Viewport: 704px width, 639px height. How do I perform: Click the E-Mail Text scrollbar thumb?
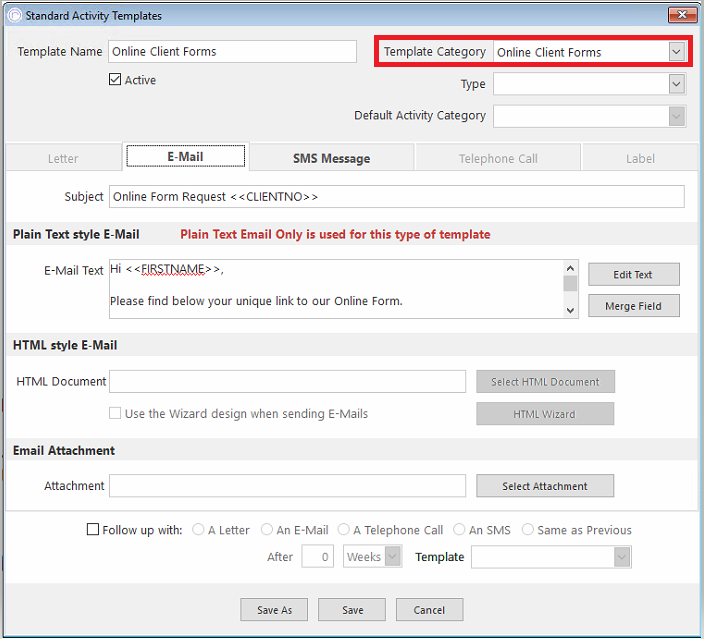[570, 284]
